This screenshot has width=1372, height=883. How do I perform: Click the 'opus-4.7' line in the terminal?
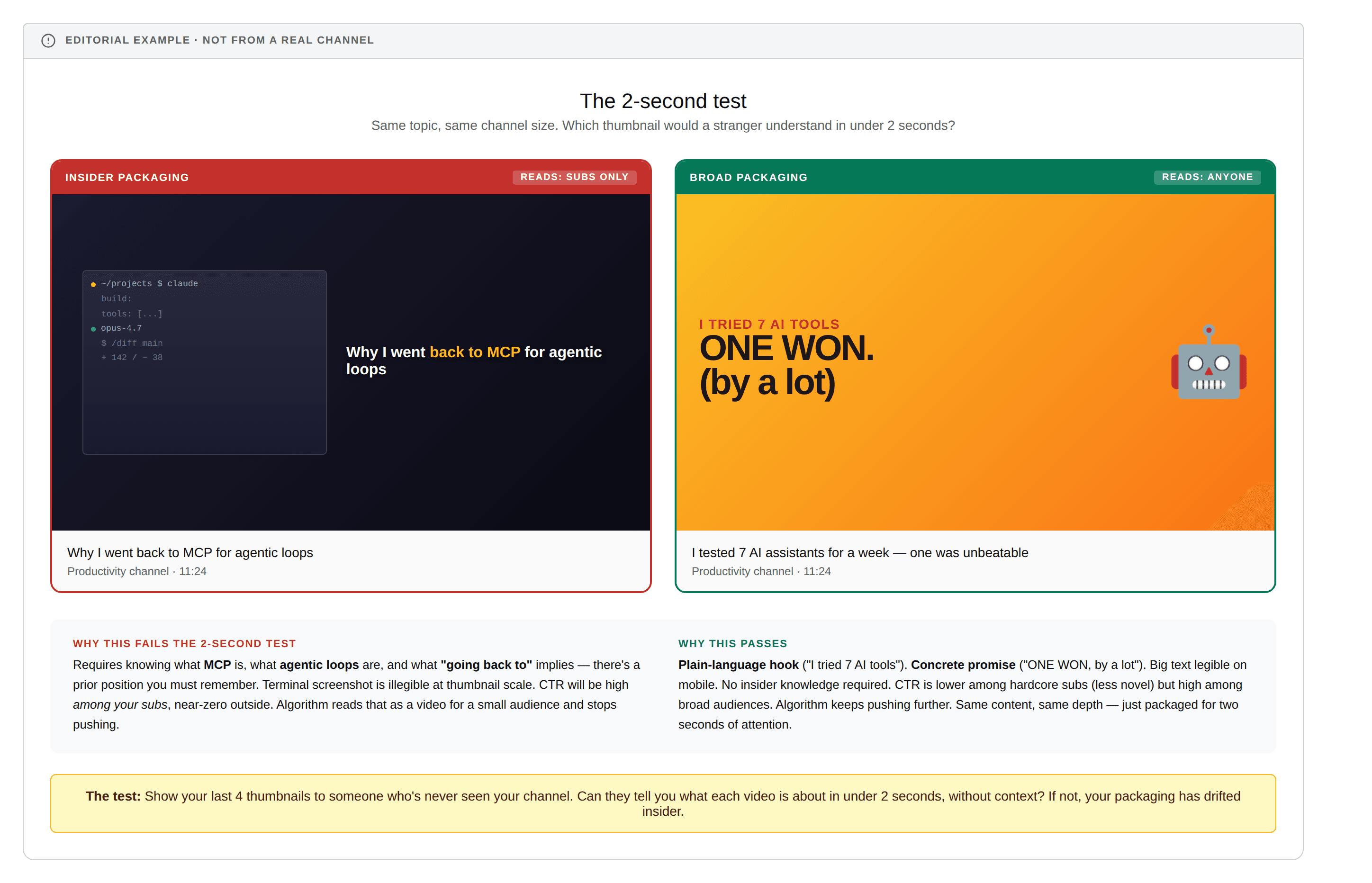121,328
